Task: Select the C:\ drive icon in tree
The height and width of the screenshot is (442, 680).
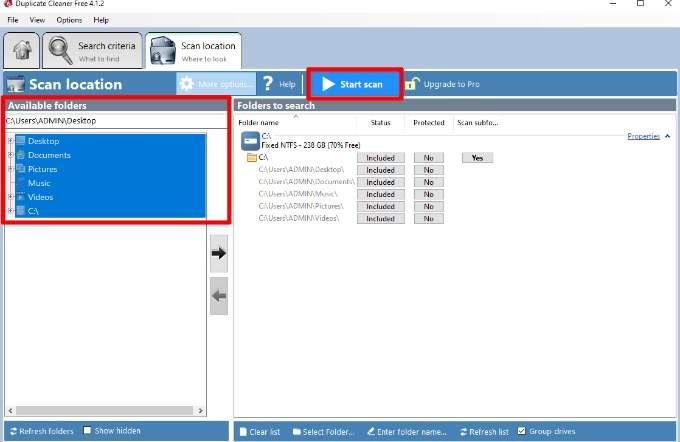Action: point(20,210)
